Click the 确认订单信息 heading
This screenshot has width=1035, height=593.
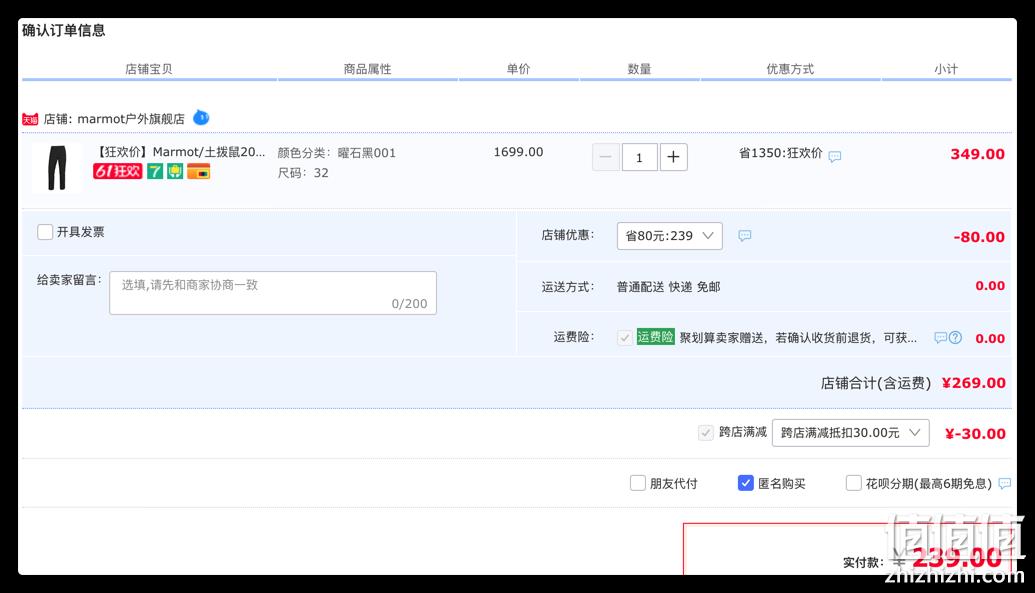[x=63, y=30]
